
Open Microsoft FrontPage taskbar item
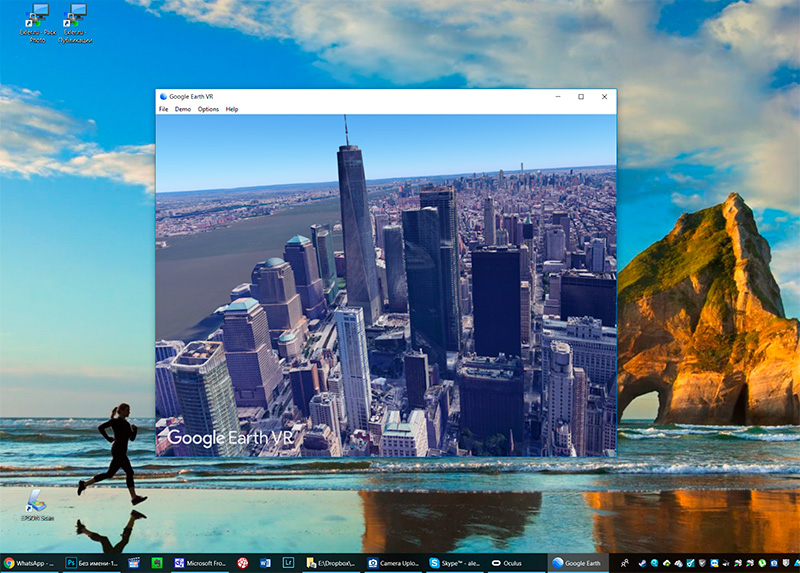(200, 563)
